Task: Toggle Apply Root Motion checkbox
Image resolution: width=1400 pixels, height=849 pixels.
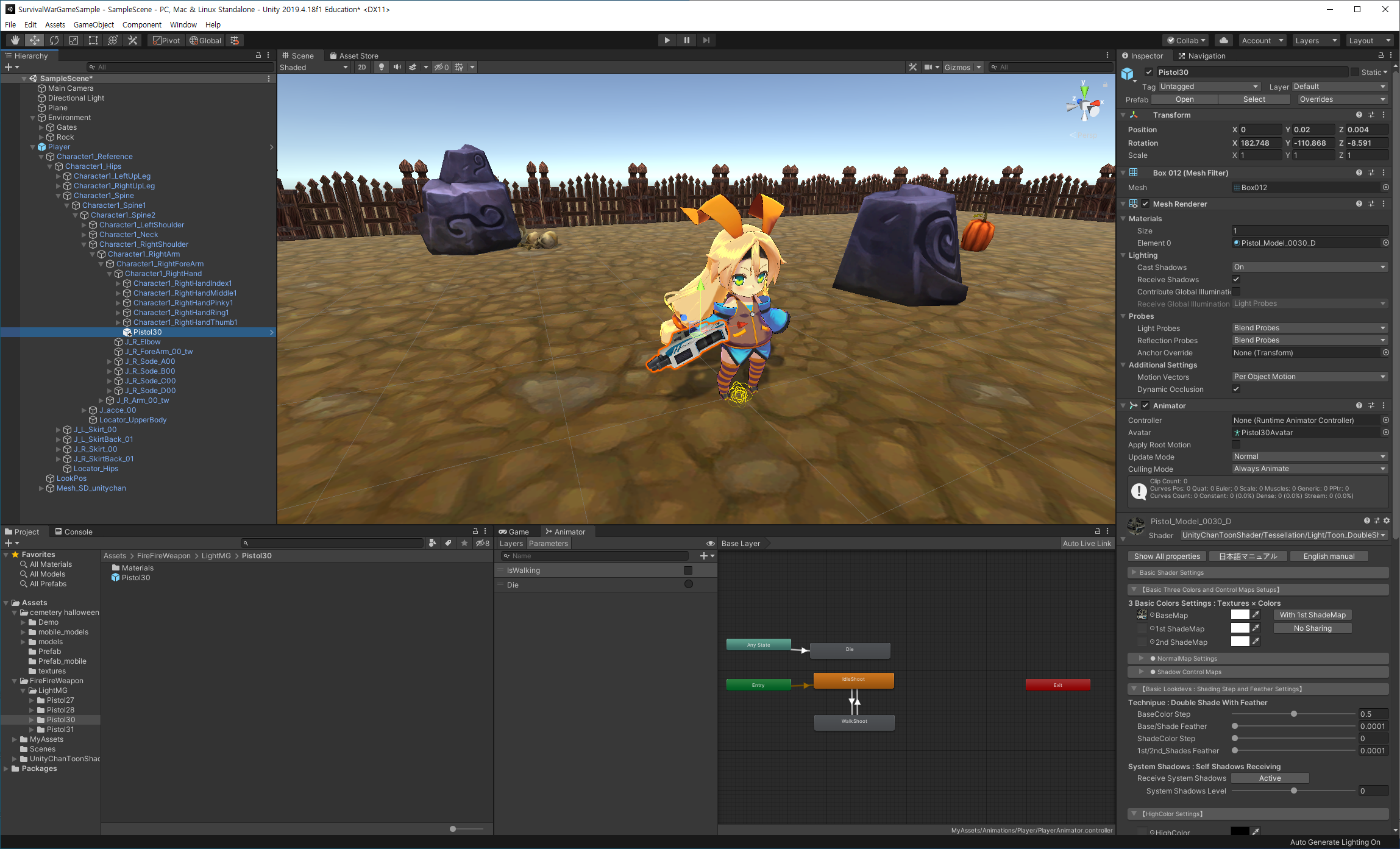Action: [x=1236, y=444]
